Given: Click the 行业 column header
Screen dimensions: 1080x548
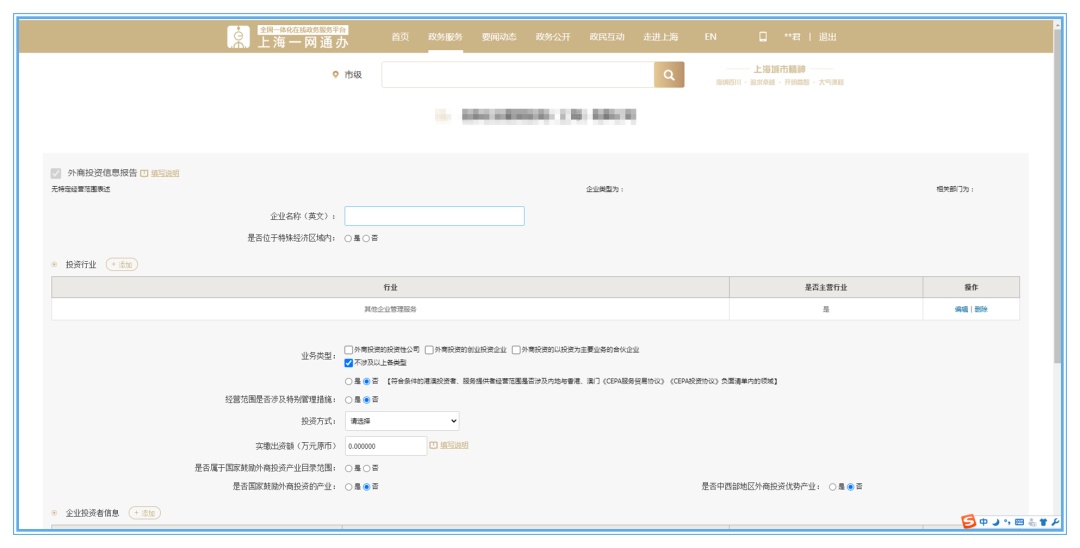Looking at the screenshot, I should pyautogui.click(x=391, y=287).
